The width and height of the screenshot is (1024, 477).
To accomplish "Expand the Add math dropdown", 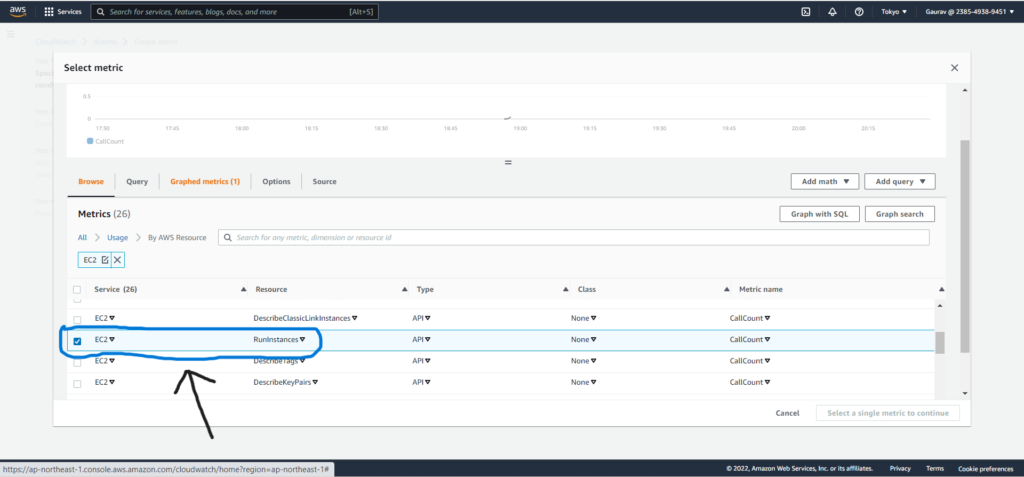I will [x=824, y=182].
